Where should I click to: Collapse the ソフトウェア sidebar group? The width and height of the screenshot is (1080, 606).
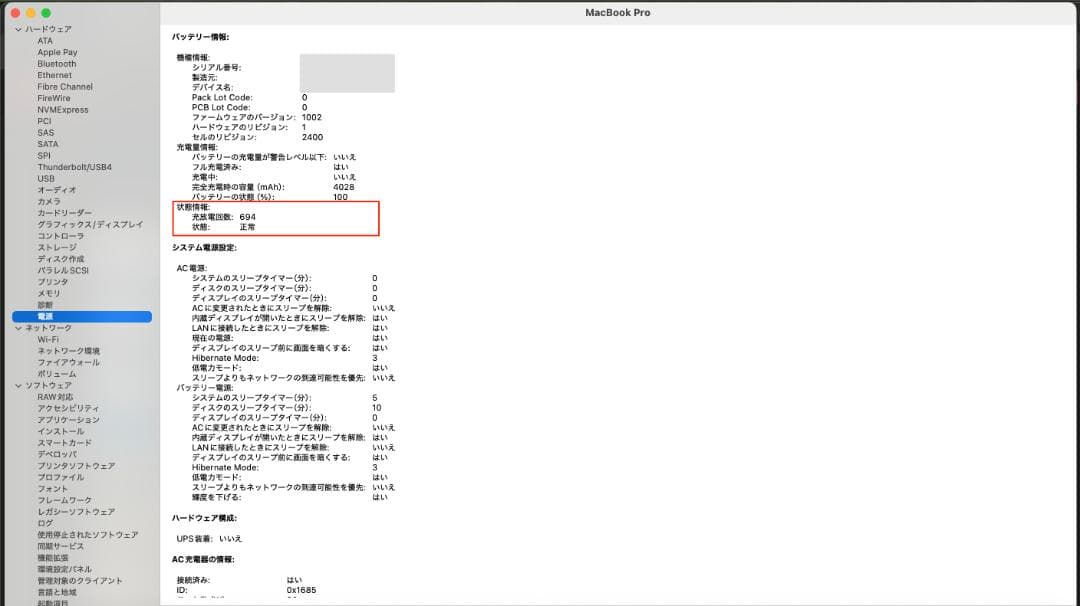click(19, 386)
